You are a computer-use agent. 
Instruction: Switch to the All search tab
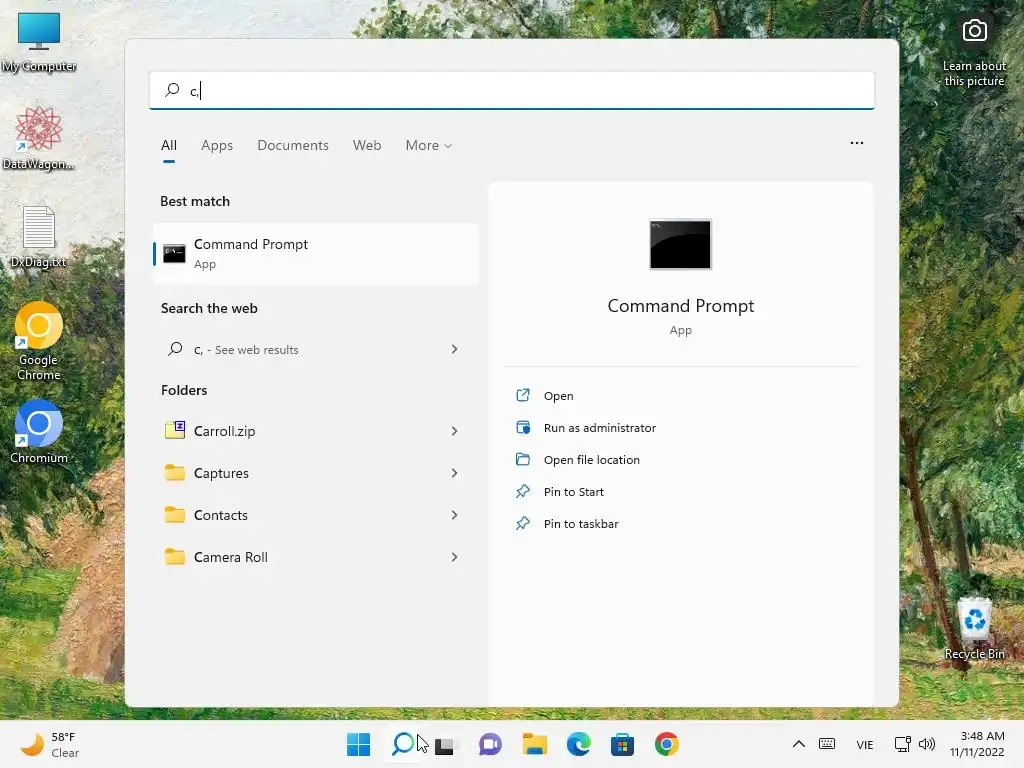coord(168,145)
